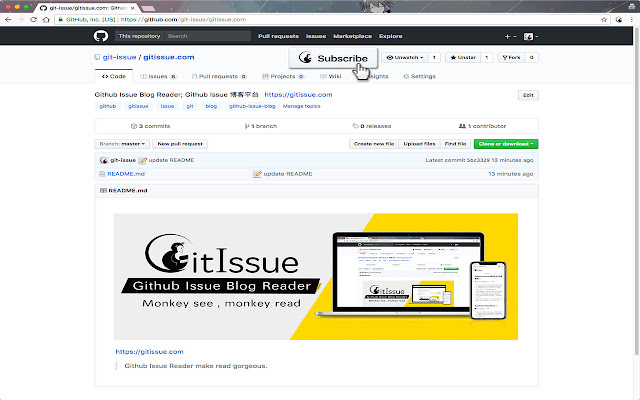
Task: Open the user avatar menu
Action: [531, 36]
